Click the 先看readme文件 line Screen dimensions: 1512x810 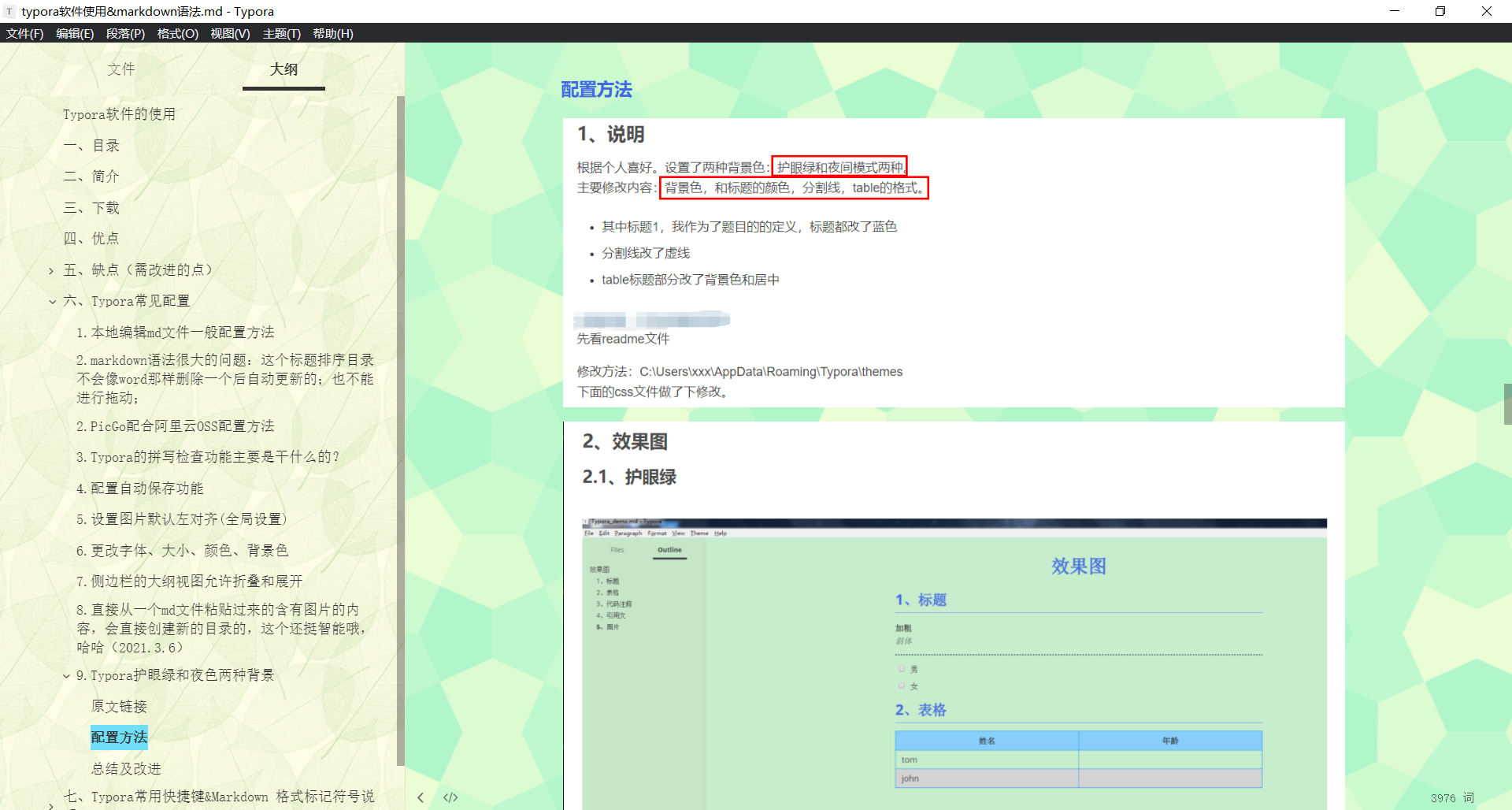pyautogui.click(x=623, y=339)
